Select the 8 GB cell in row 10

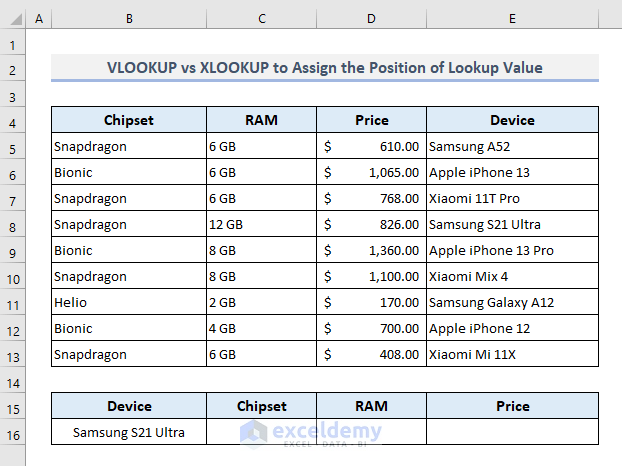click(261, 276)
